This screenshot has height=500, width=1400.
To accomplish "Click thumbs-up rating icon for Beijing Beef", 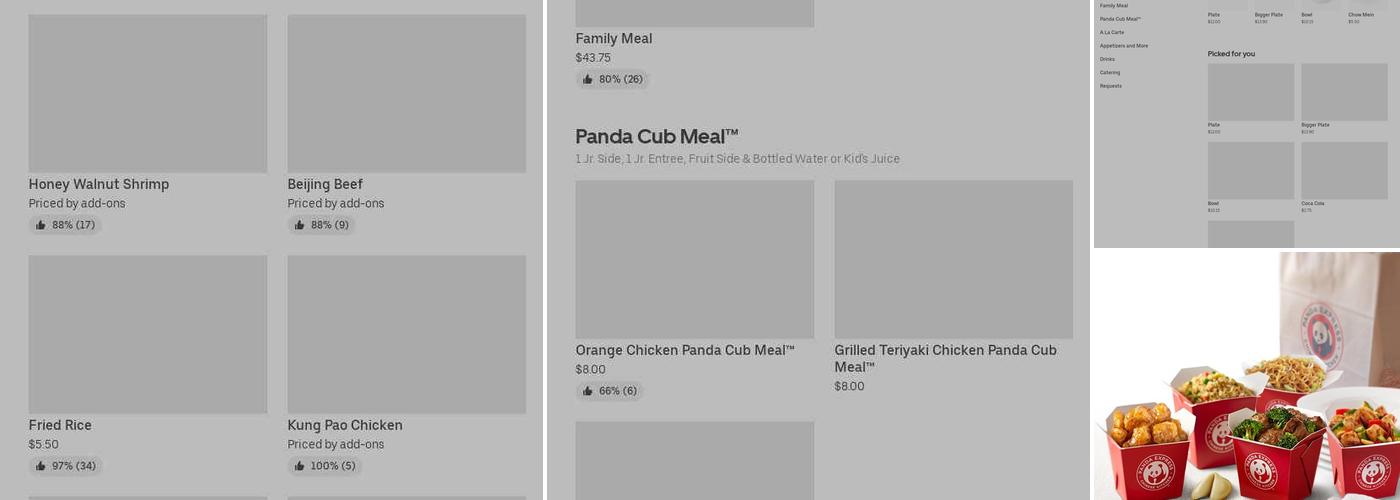I will [x=299, y=225].
